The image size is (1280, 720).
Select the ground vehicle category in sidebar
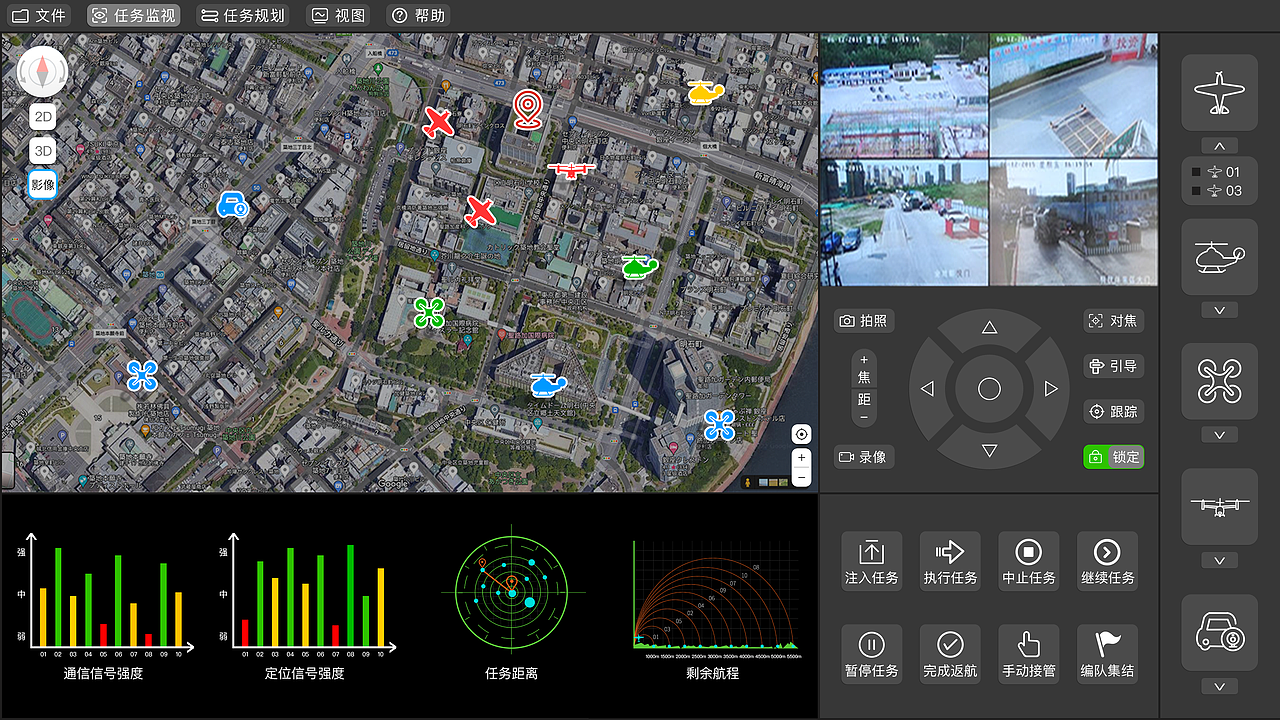1219,632
